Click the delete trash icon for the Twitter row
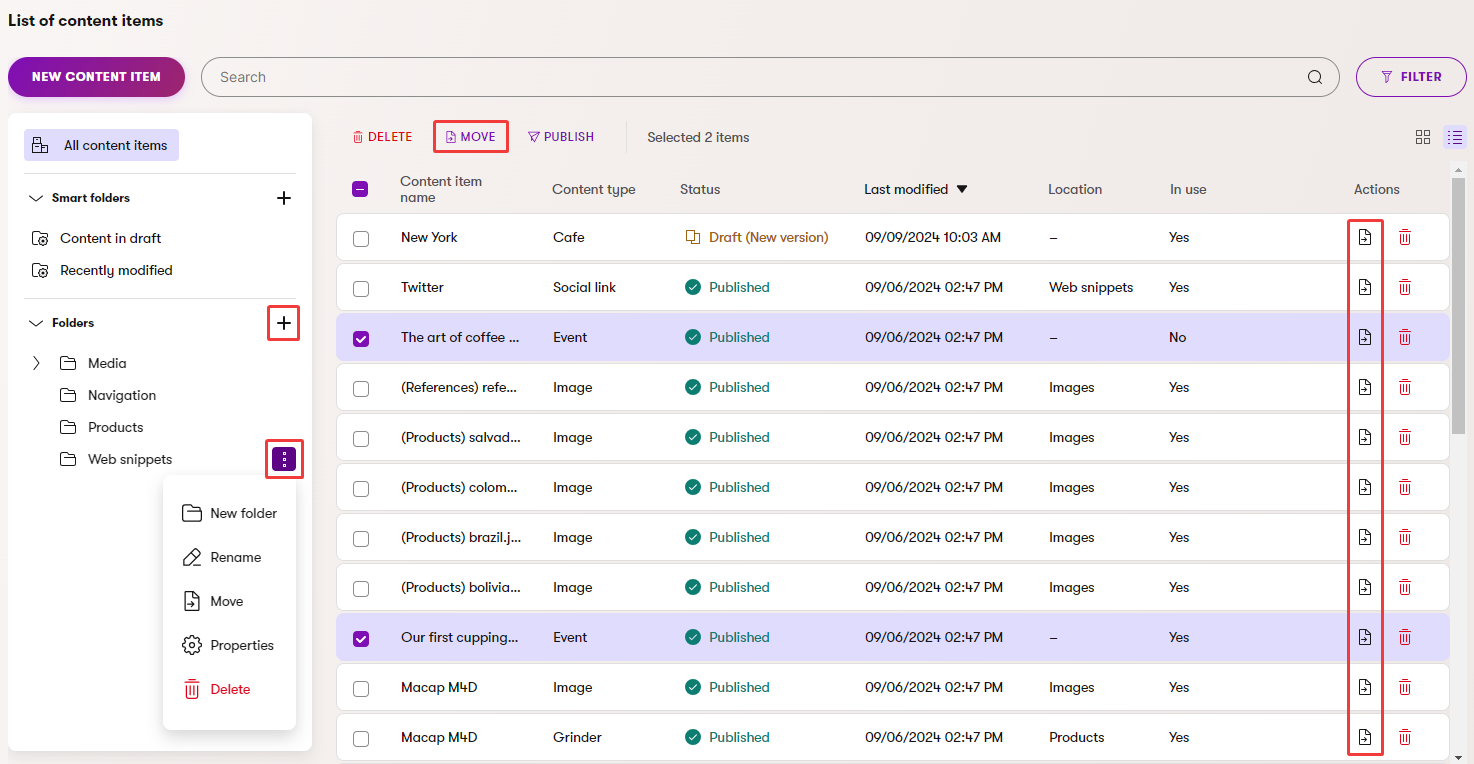Screen dimensions: 1474x764 pyautogui.click(x=1404, y=287)
